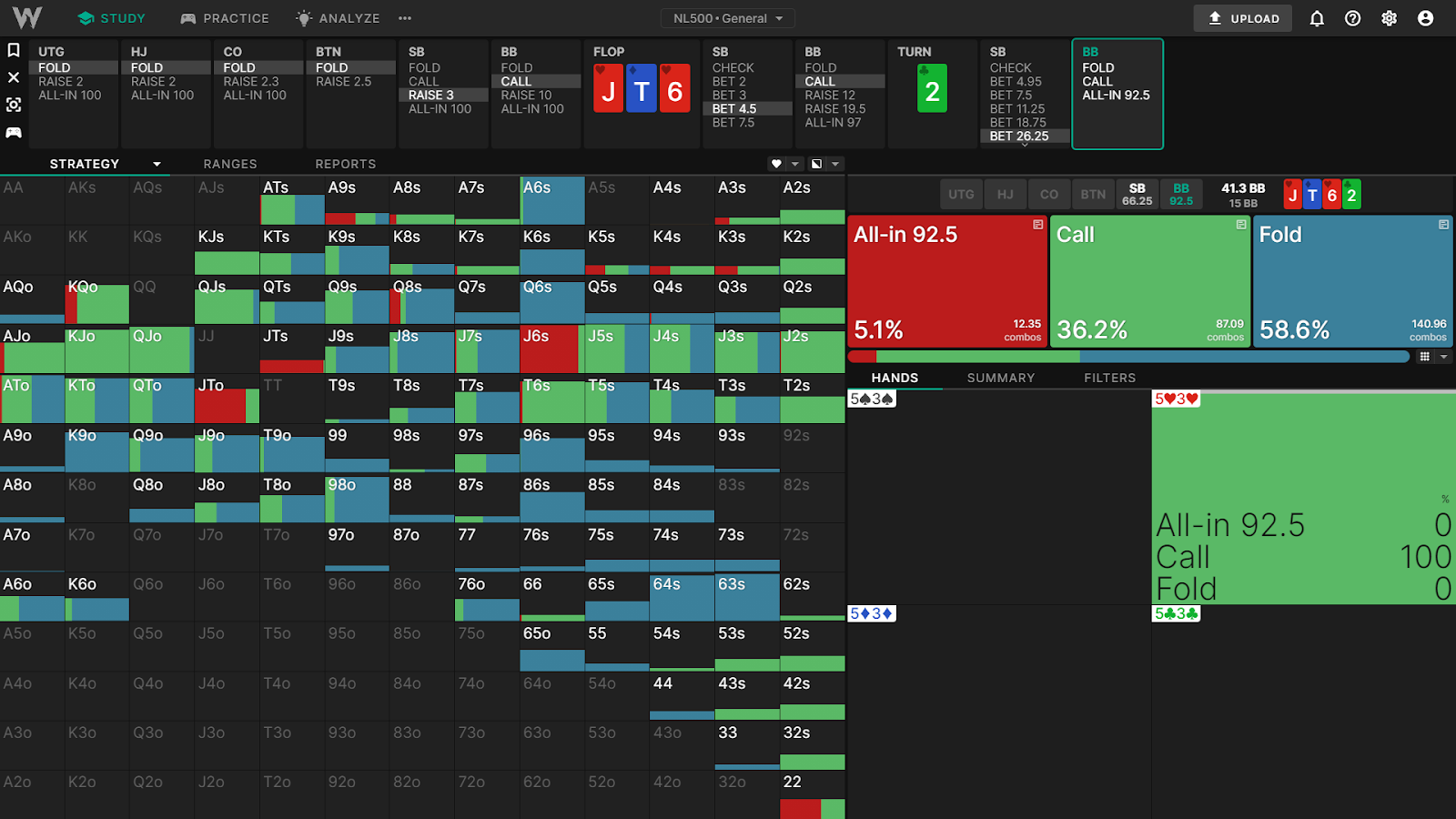This screenshot has width=1456, height=819.
Task: Expand the Strategy dropdown arrow
Action: (x=157, y=164)
